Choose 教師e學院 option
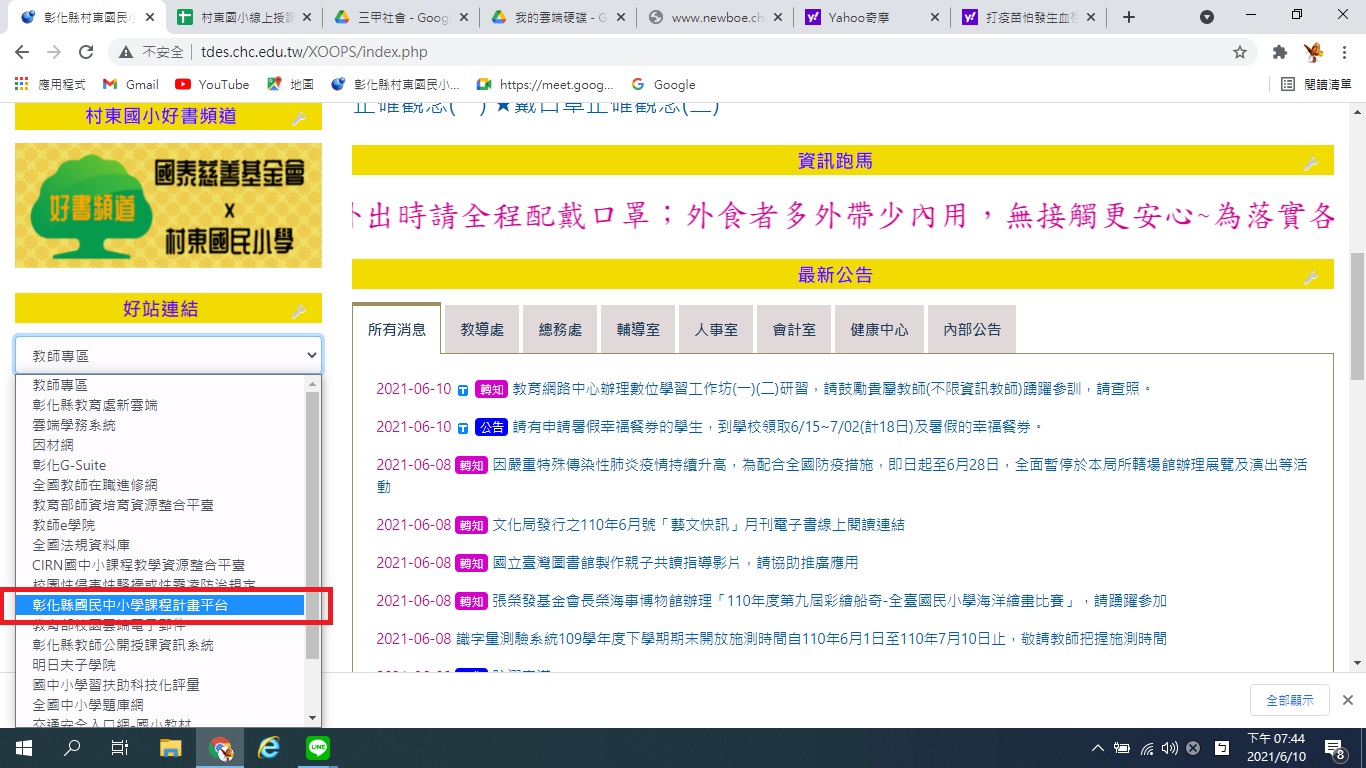Screen dimensions: 1366x768 [161, 525]
